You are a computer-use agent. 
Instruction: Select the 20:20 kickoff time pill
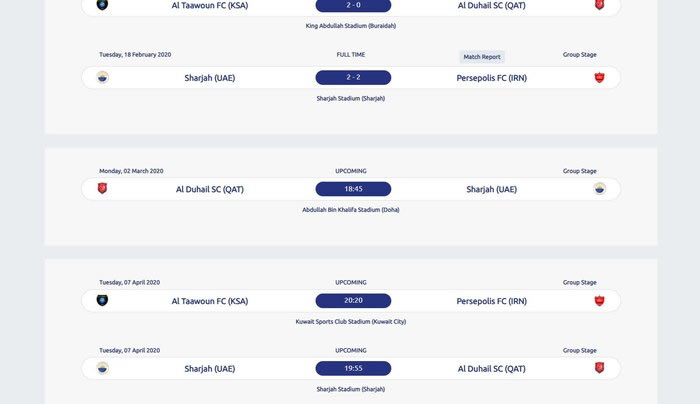click(x=353, y=300)
